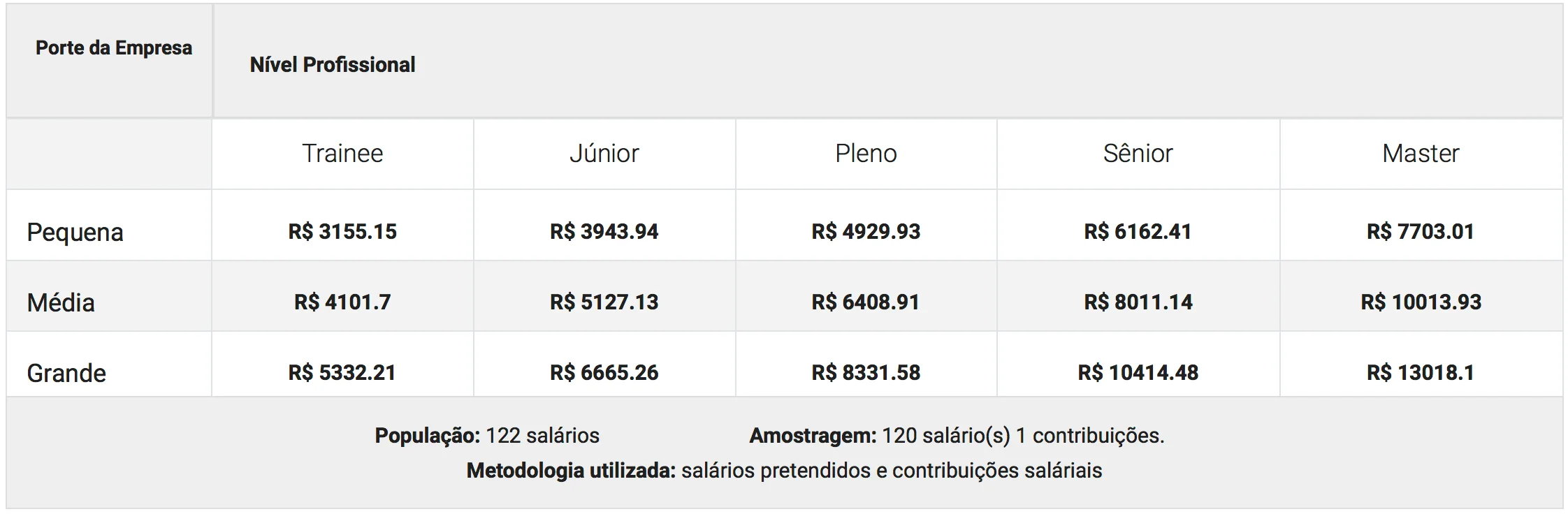Click the Grande Master salary R$ 13018.1
Viewport: 1568px width, 514px height.
[x=1421, y=373]
